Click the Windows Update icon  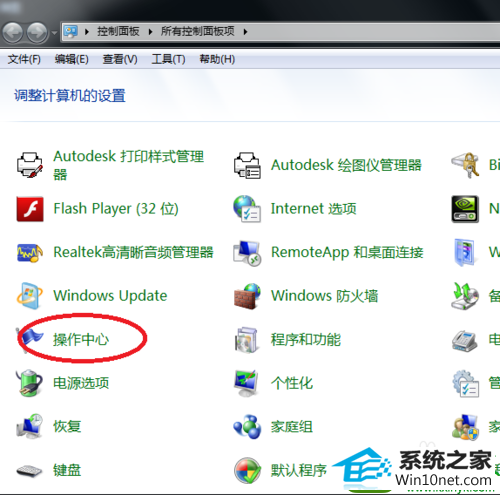29,296
